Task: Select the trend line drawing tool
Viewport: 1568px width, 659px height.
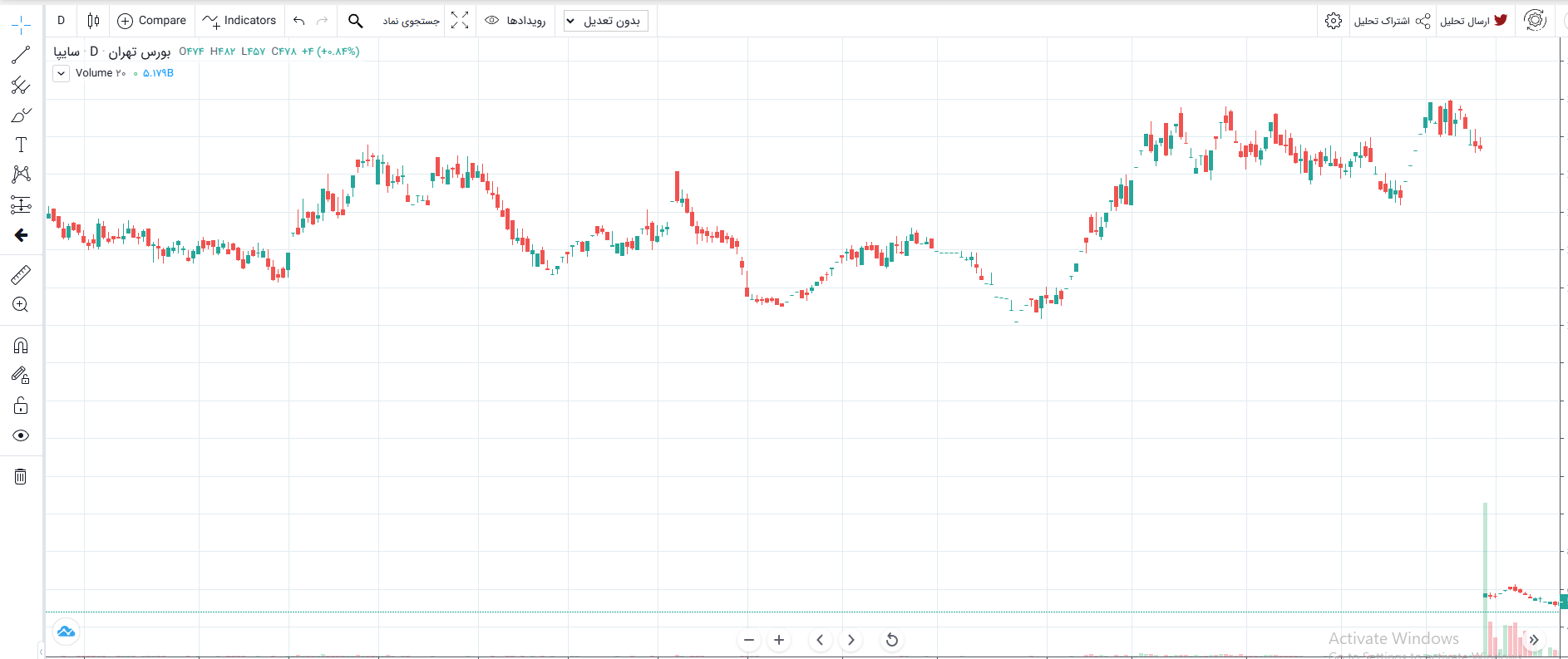Action: tap(21, 56)
